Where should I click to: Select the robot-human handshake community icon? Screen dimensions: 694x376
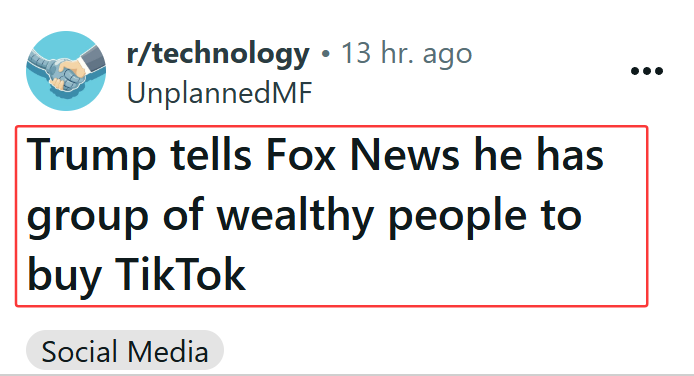[x=66, y=71]
